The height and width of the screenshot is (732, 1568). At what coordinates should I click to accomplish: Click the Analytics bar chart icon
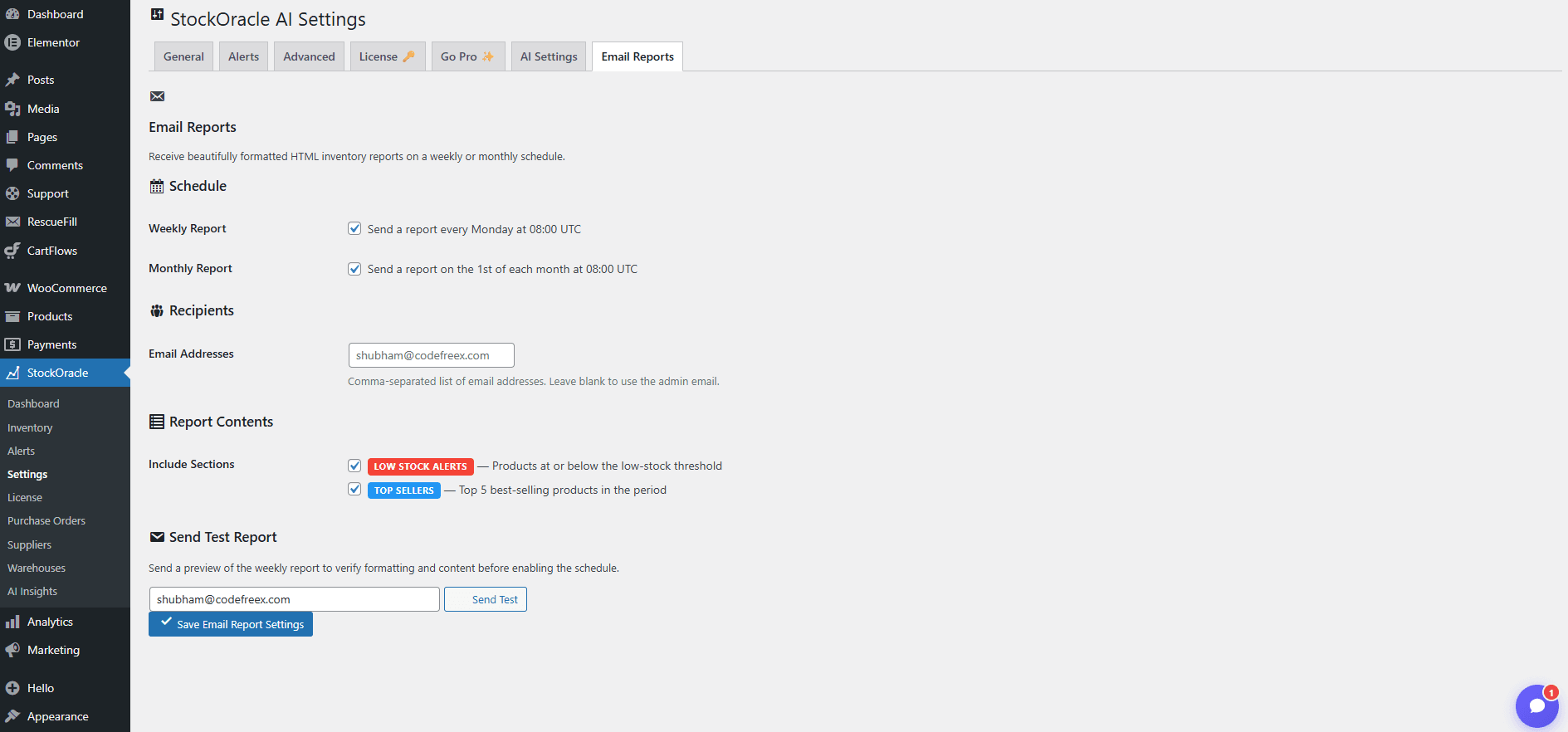12,622
